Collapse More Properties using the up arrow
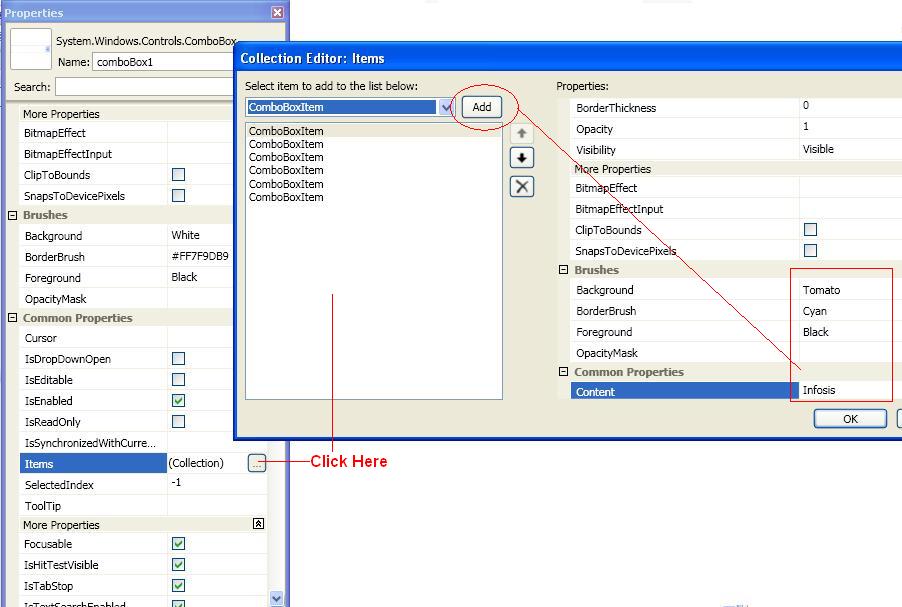Screen dimensions: 902x607 [x=258, y=524]
